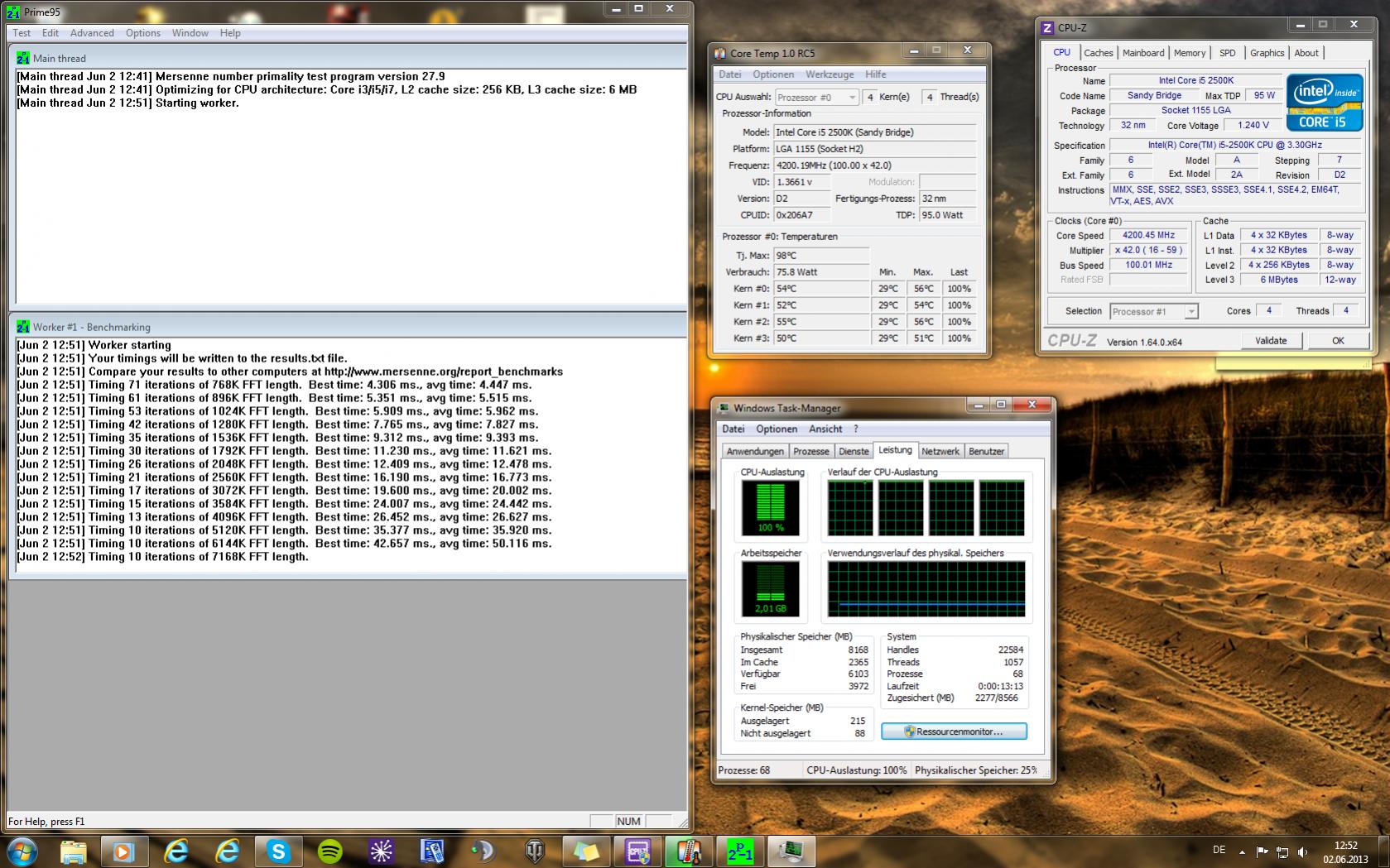This screenshot has width=1390, height=868.
Task: Click the Core Temp title bar icon
Action: [719, 54]
